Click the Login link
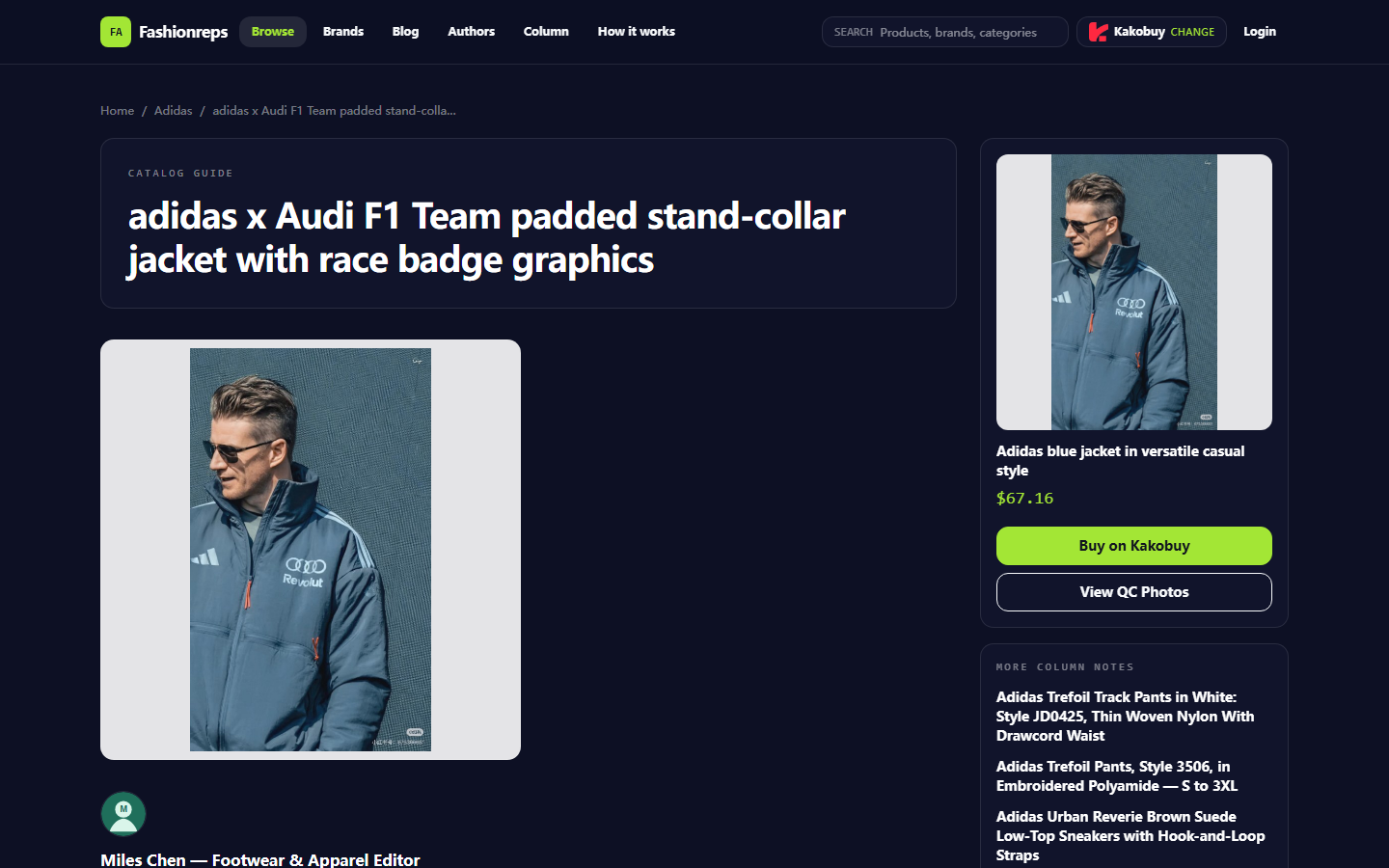The height and width of the screenshot is (868, 1389). (x=1260, y=32)
